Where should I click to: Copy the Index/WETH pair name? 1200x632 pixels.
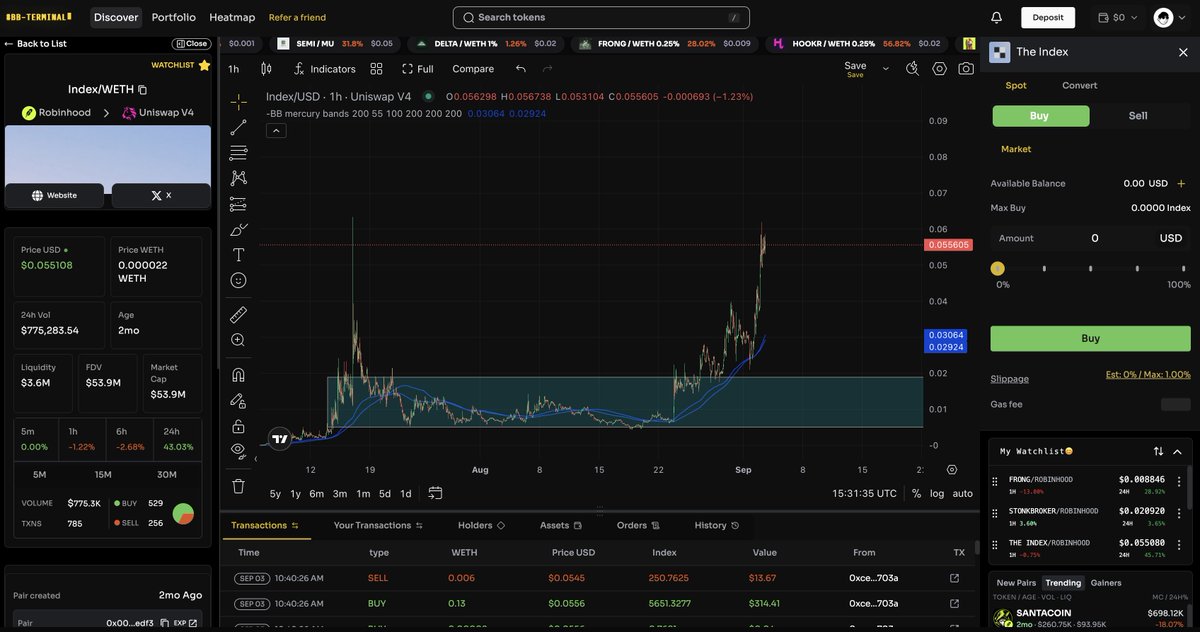(142, 89)
